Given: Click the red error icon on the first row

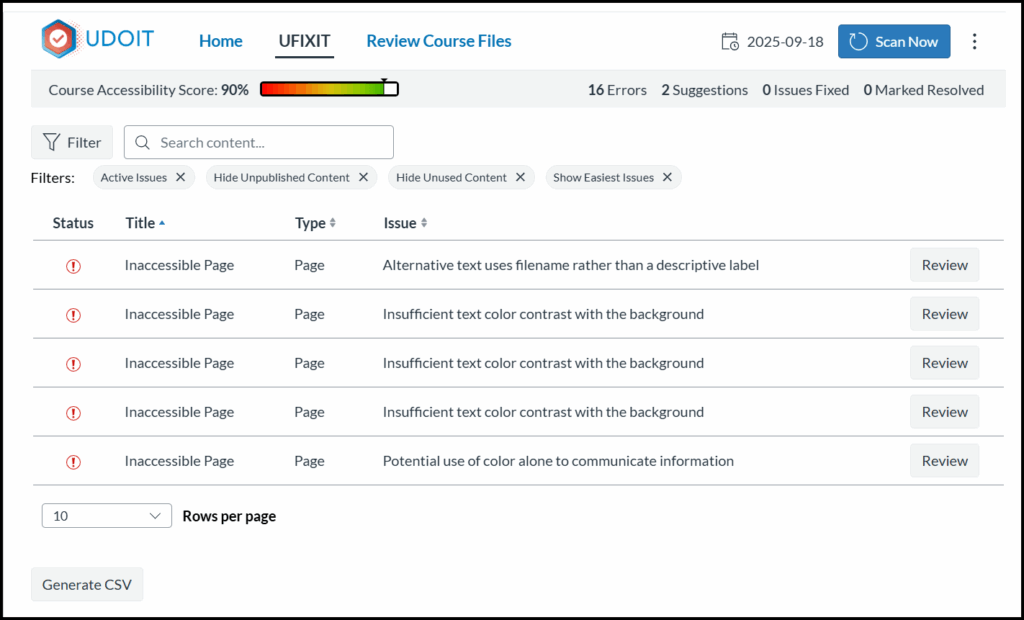Looking at the screenshot, I should pos(72,265).
